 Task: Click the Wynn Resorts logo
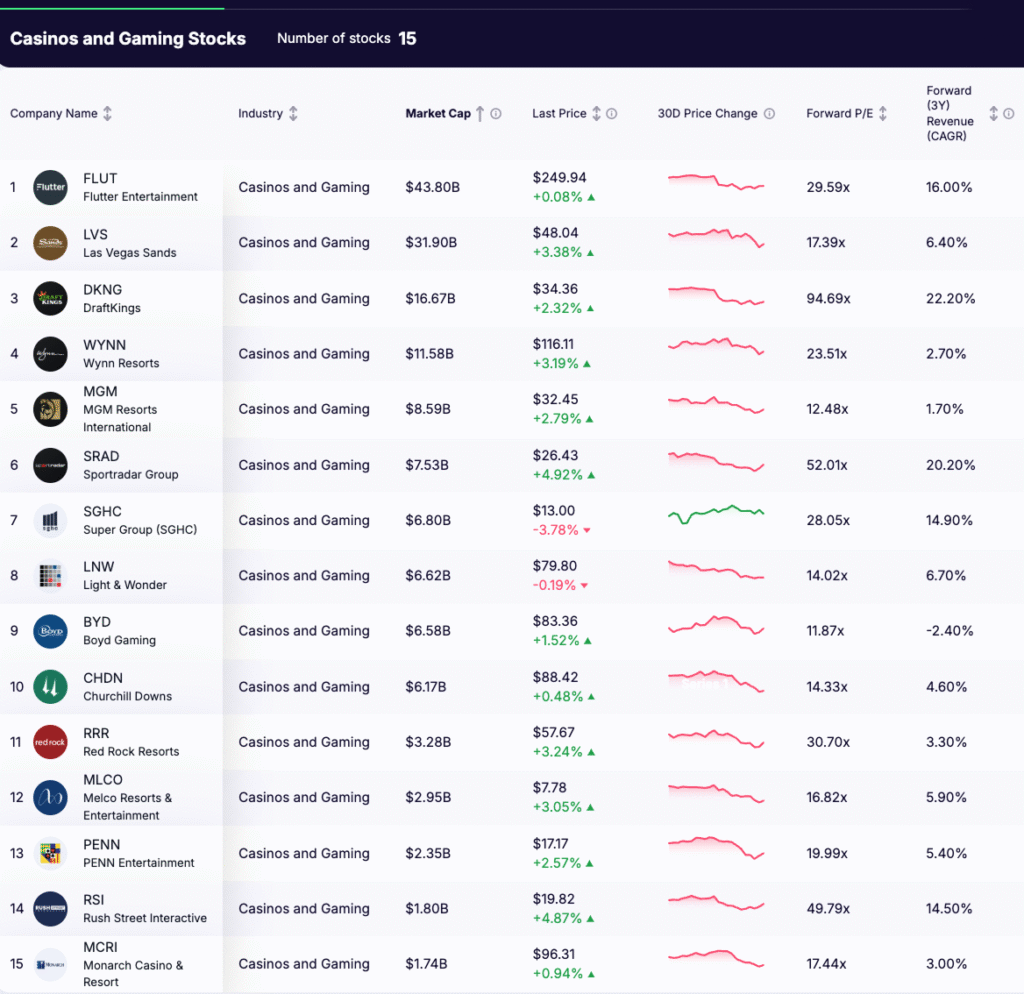pos(49,353)
